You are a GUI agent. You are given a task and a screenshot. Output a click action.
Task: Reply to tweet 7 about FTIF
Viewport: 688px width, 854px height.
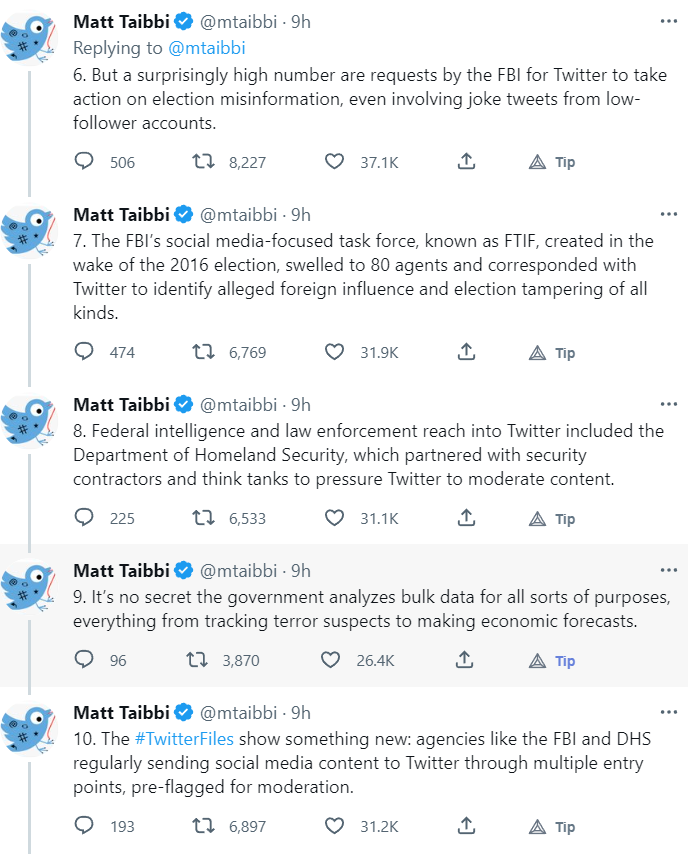click(x=85, y=352)
